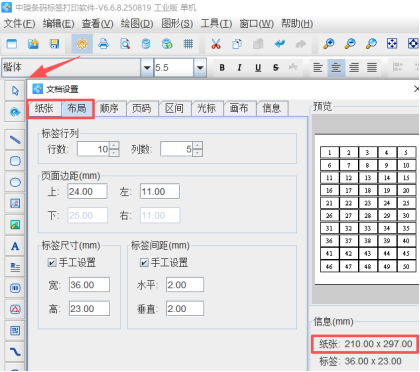Select the barcode tool in sidebar
420x372 pixels.
click(x=15, y=288)
